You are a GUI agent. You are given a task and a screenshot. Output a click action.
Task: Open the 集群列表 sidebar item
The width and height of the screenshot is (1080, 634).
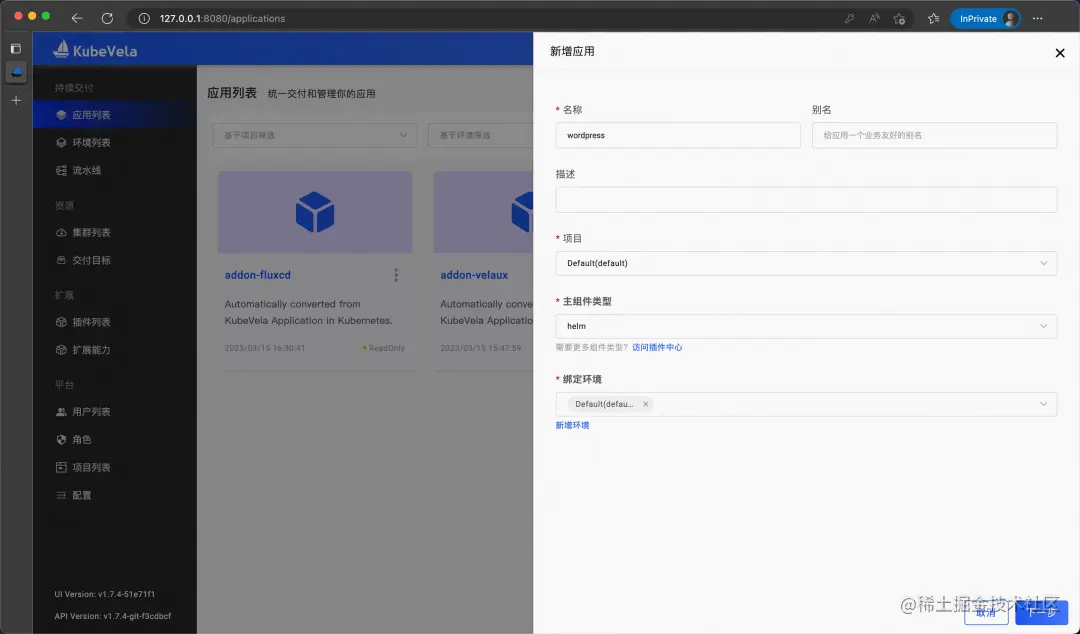click(x=114, y=232)
